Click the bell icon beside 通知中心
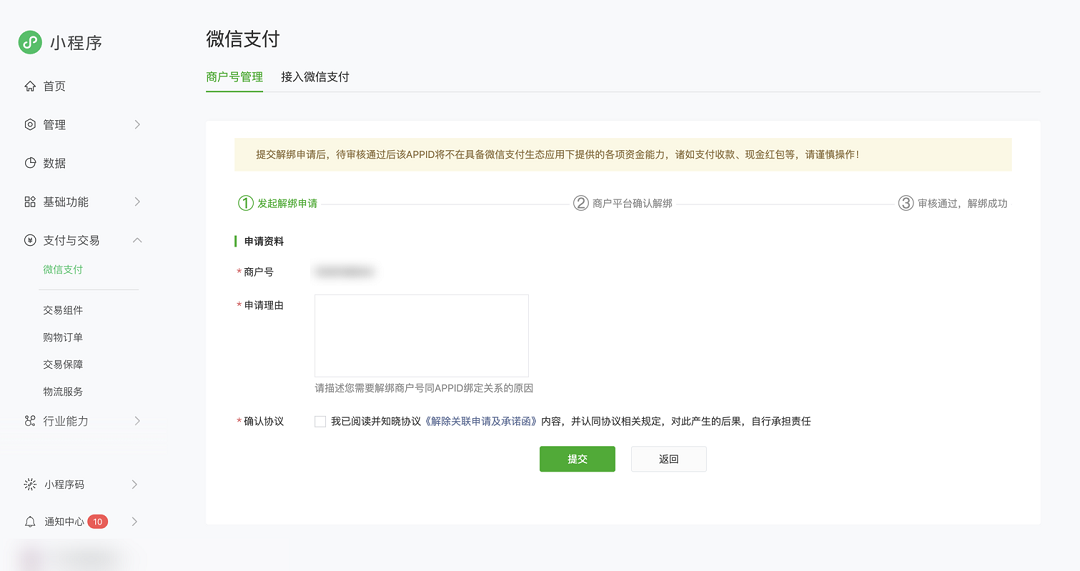 point(30,522)
